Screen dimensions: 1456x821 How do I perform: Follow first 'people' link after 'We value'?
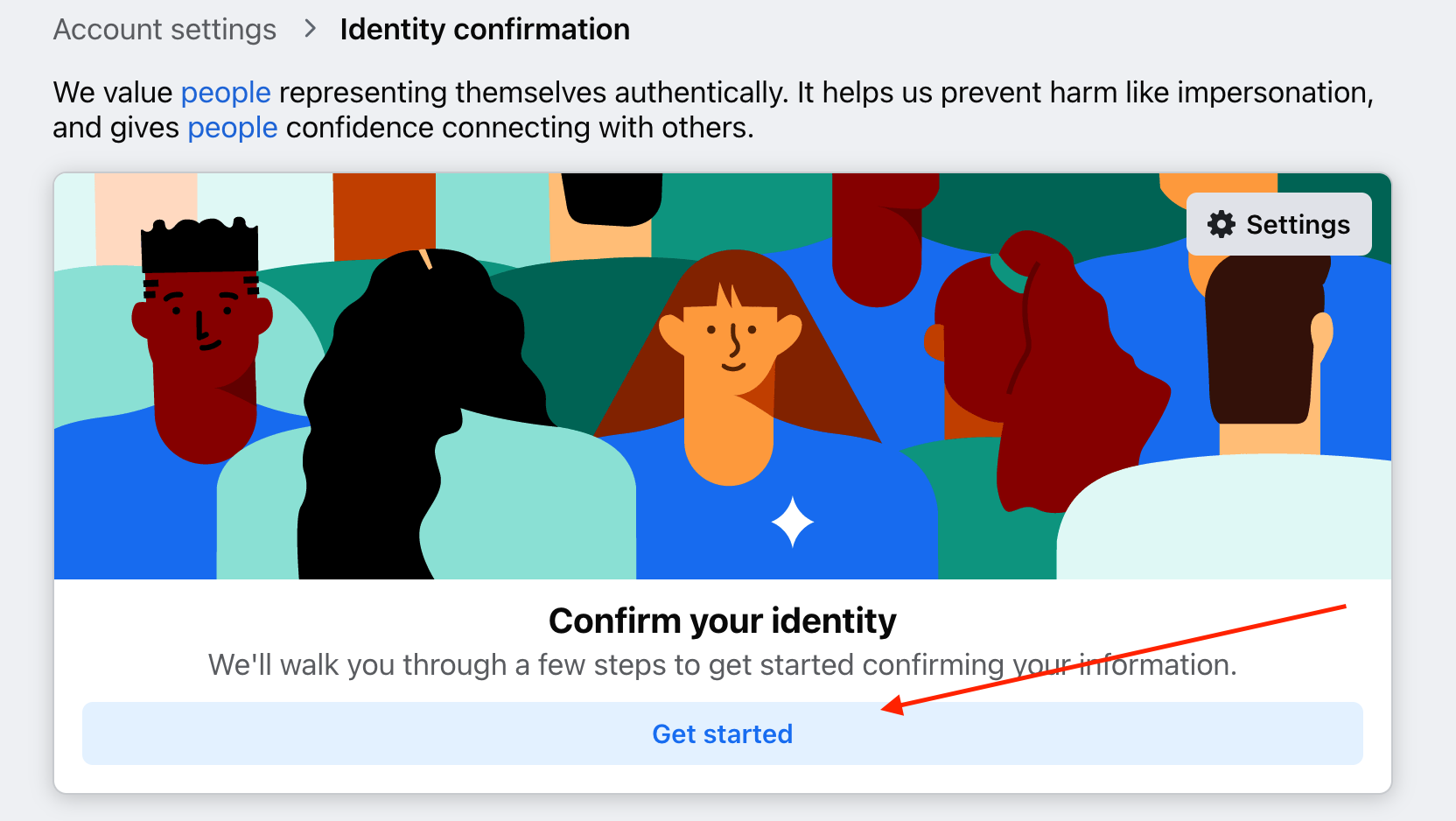tap(226, 93)
